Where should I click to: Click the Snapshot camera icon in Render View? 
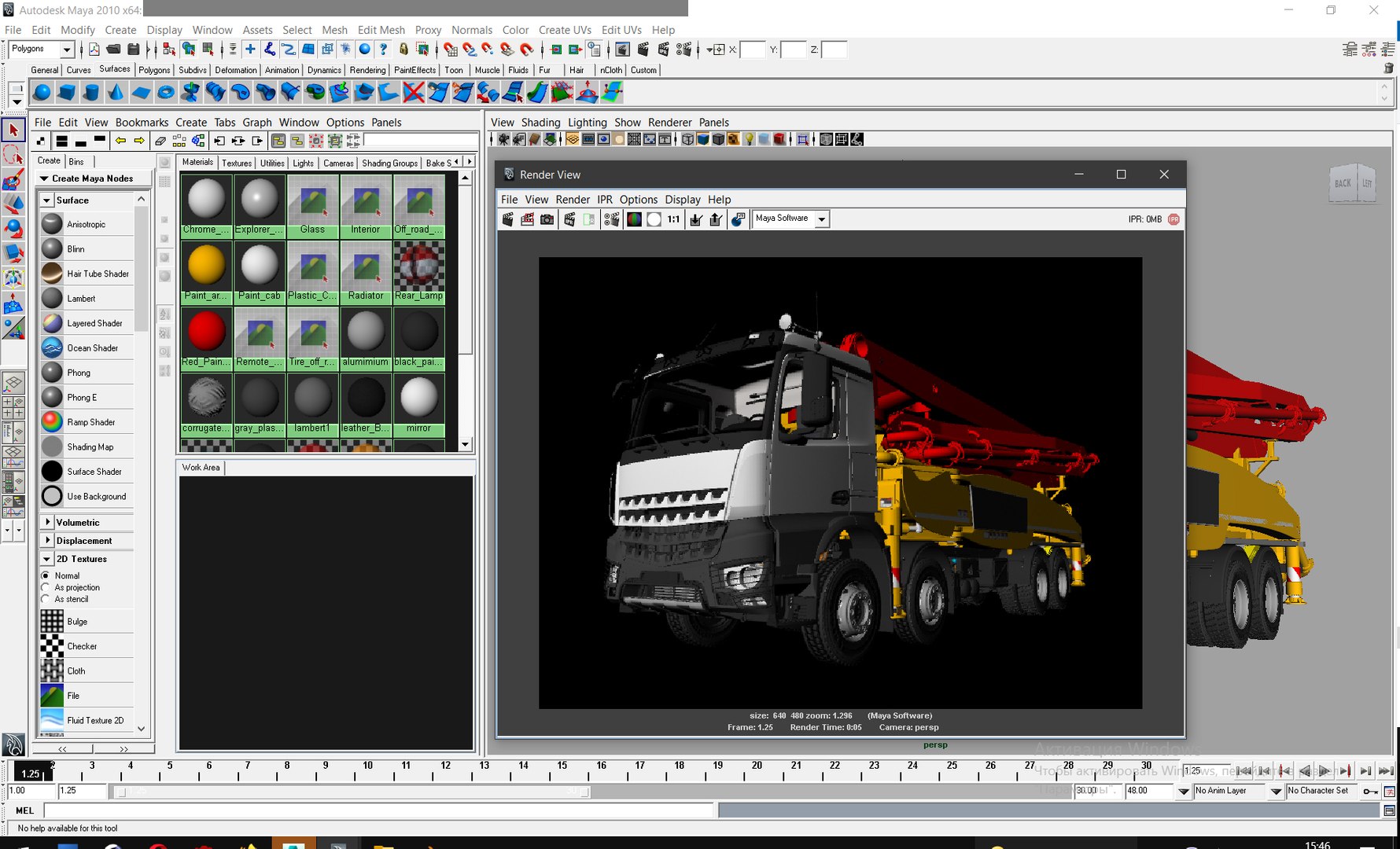click(x=547, y=219)
